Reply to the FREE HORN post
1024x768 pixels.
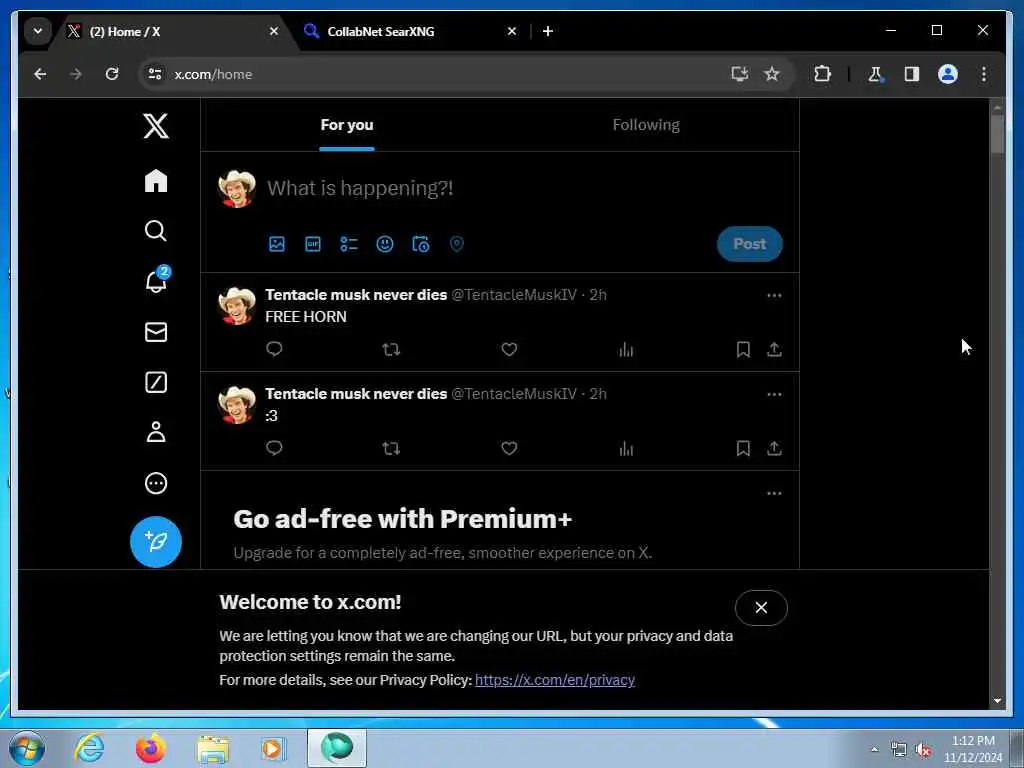click(x=274, y=349)
